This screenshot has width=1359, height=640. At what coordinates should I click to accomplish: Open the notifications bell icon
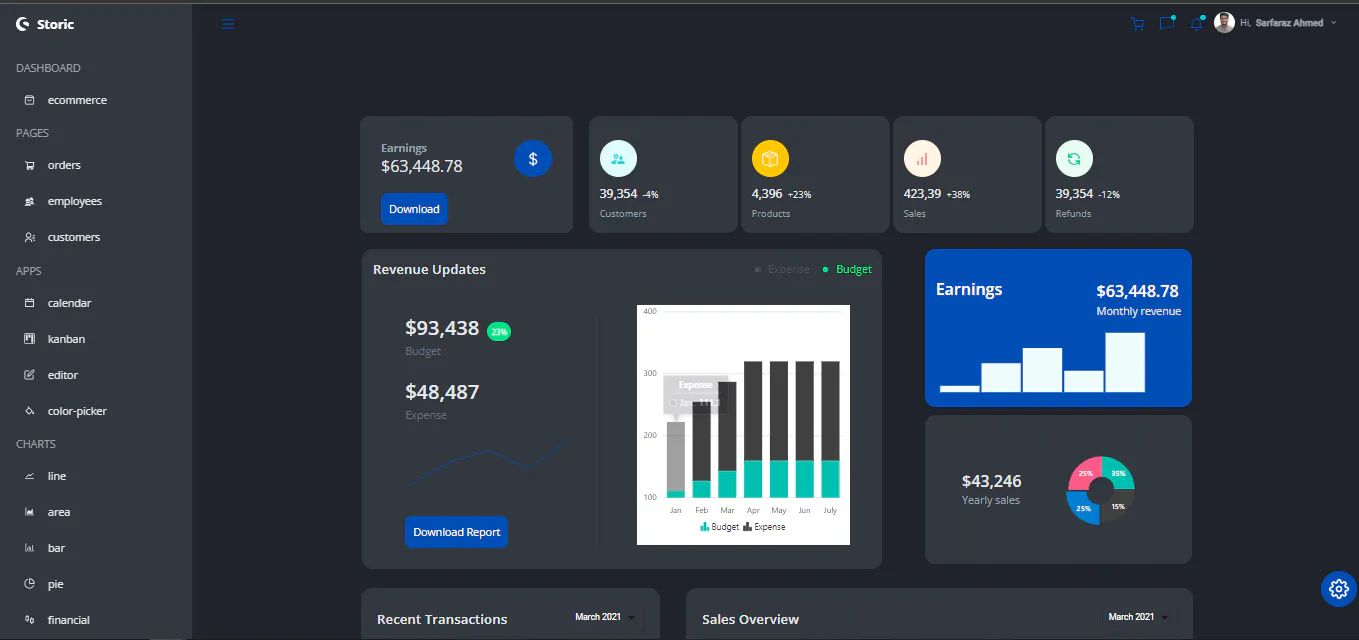pyautogui.click(x=1196, y=24)
